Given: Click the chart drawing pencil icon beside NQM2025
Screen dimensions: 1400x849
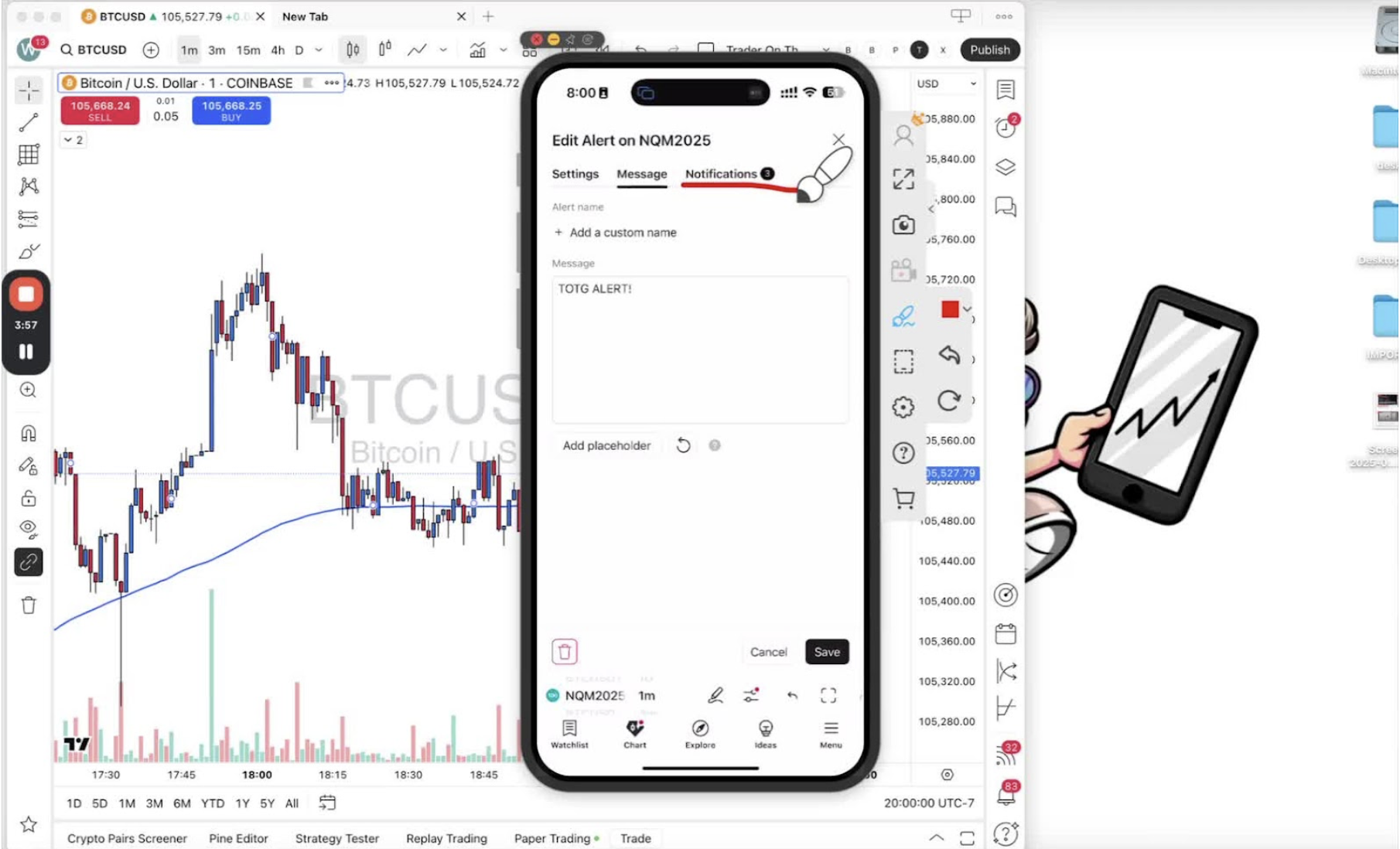Looking at the screenshot, I should 715,695.
